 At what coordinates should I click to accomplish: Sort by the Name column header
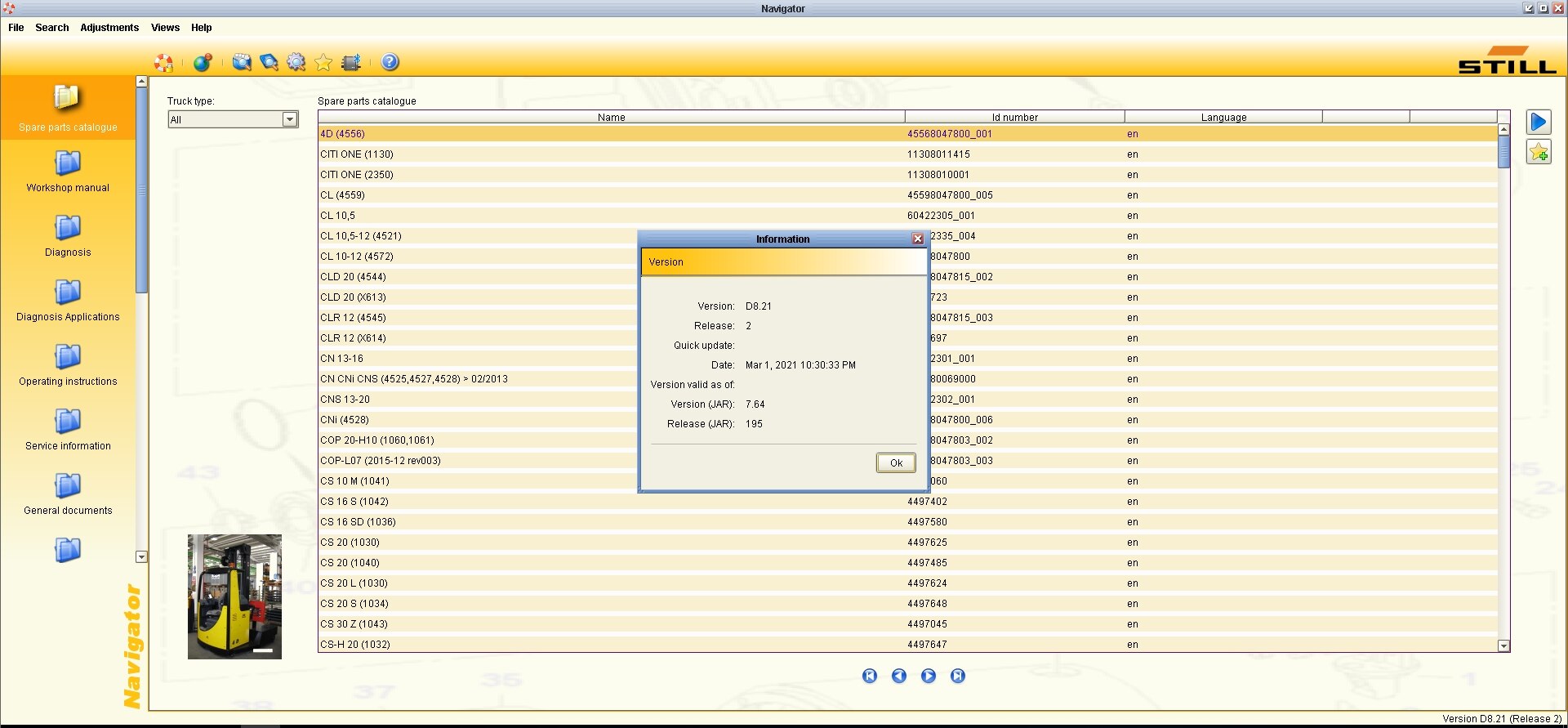pyautogui.click(x=612, y=118)
